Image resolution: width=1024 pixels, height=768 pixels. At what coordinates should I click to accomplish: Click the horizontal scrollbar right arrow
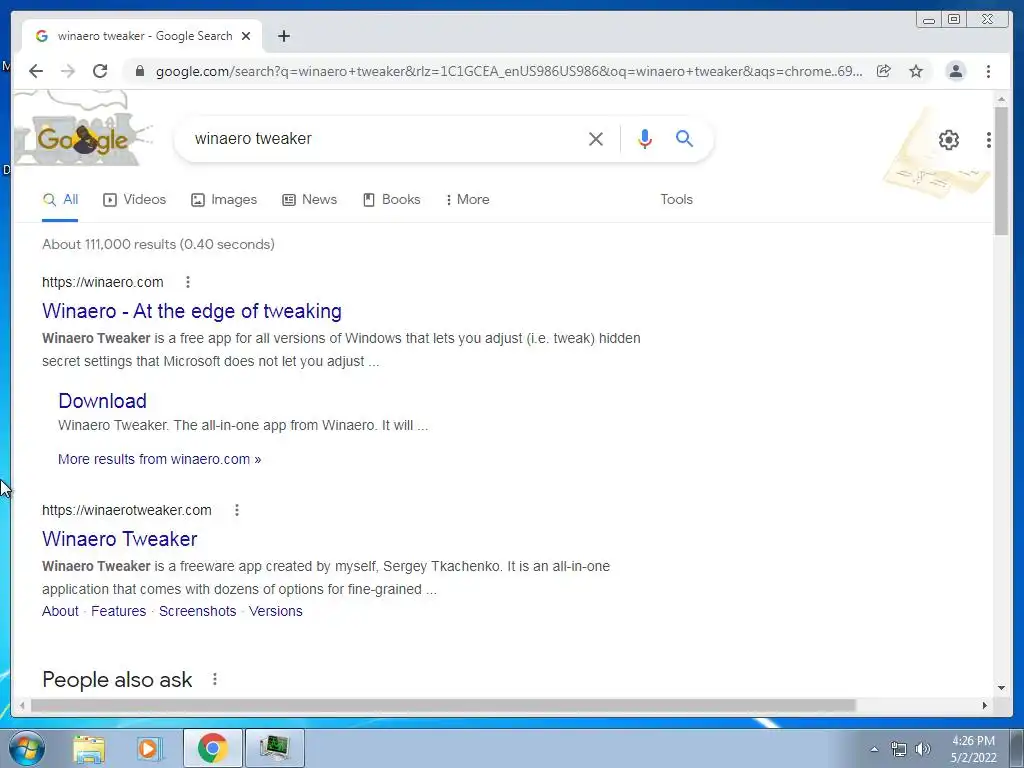(985, 705)
